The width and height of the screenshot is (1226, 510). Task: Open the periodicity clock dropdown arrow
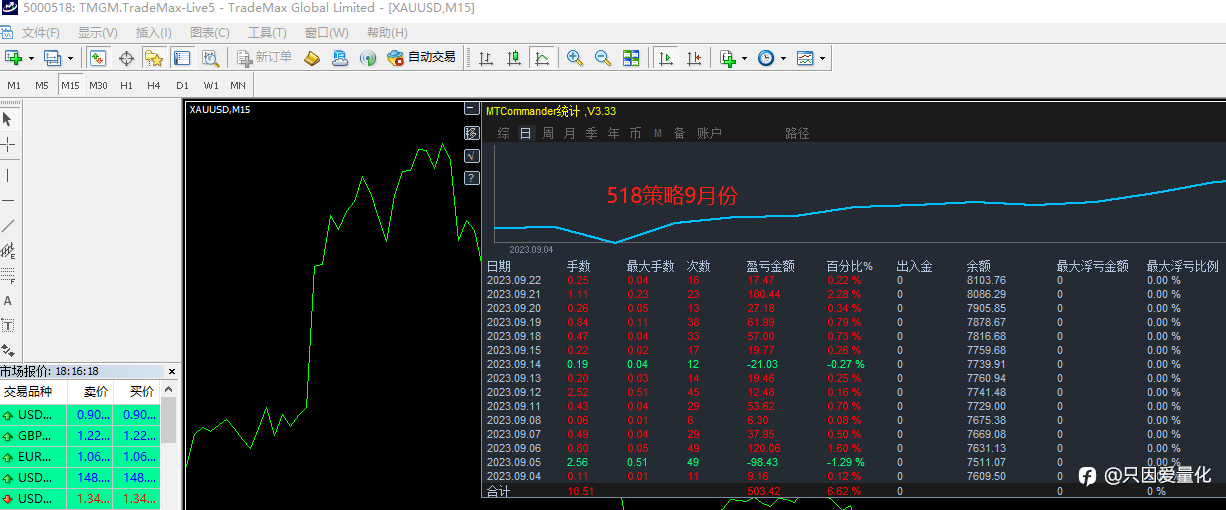[x=783, y=59]
